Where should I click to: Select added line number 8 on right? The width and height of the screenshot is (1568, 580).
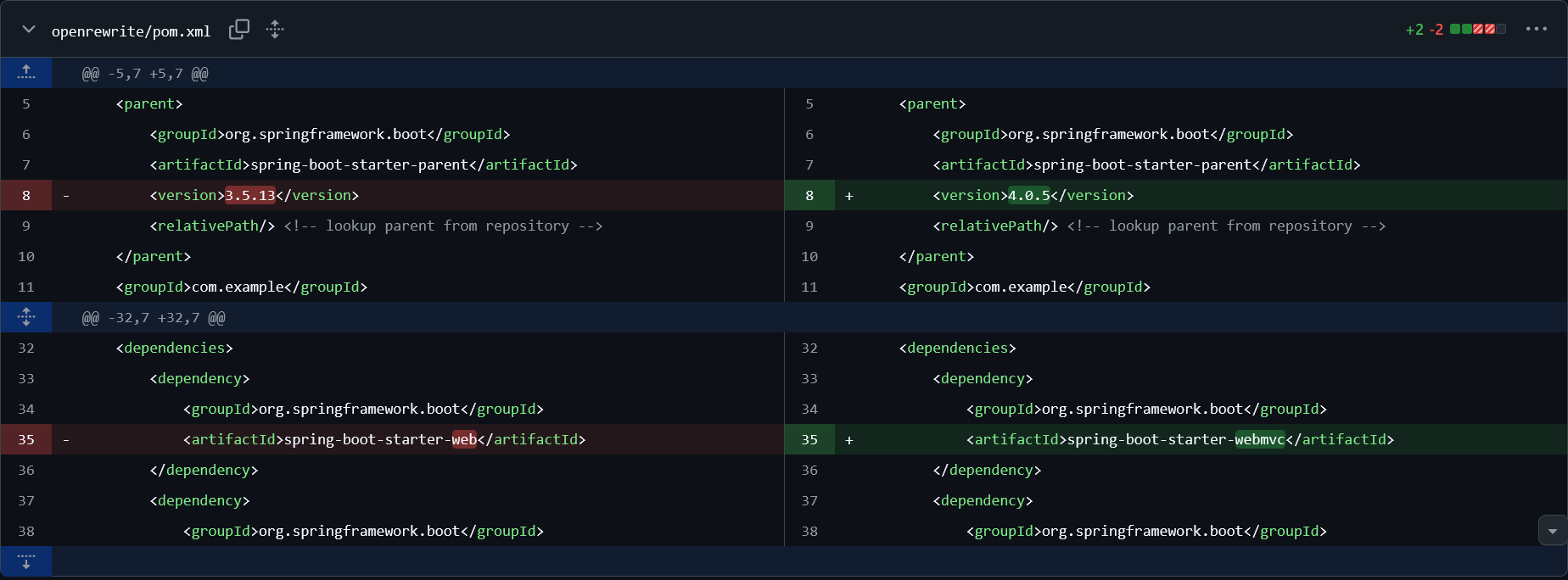click(x=809, y=195)
